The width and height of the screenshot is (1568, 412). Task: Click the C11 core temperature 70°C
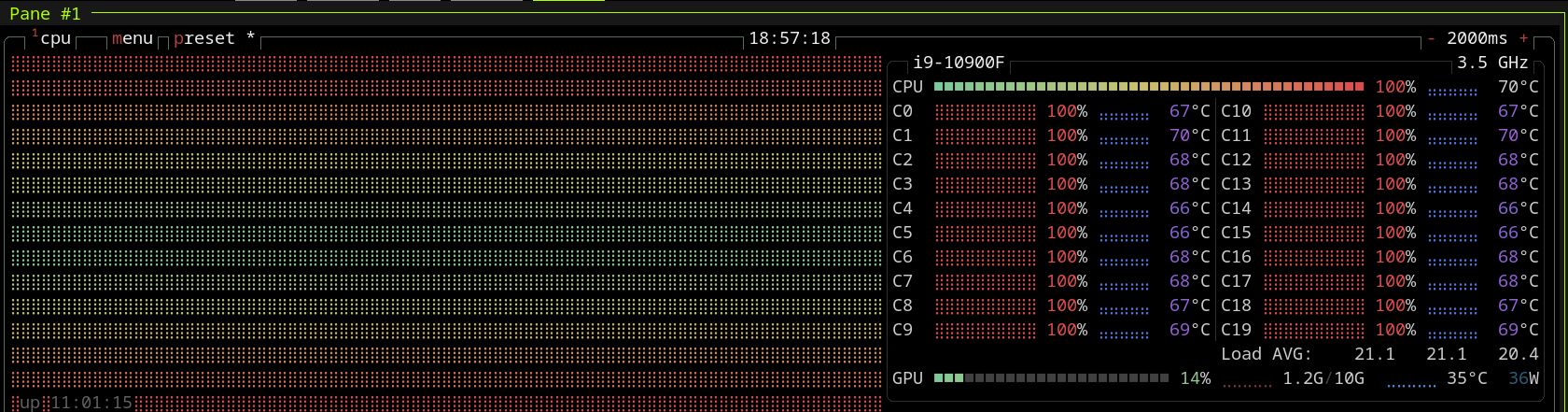(x=1518, y=135)
